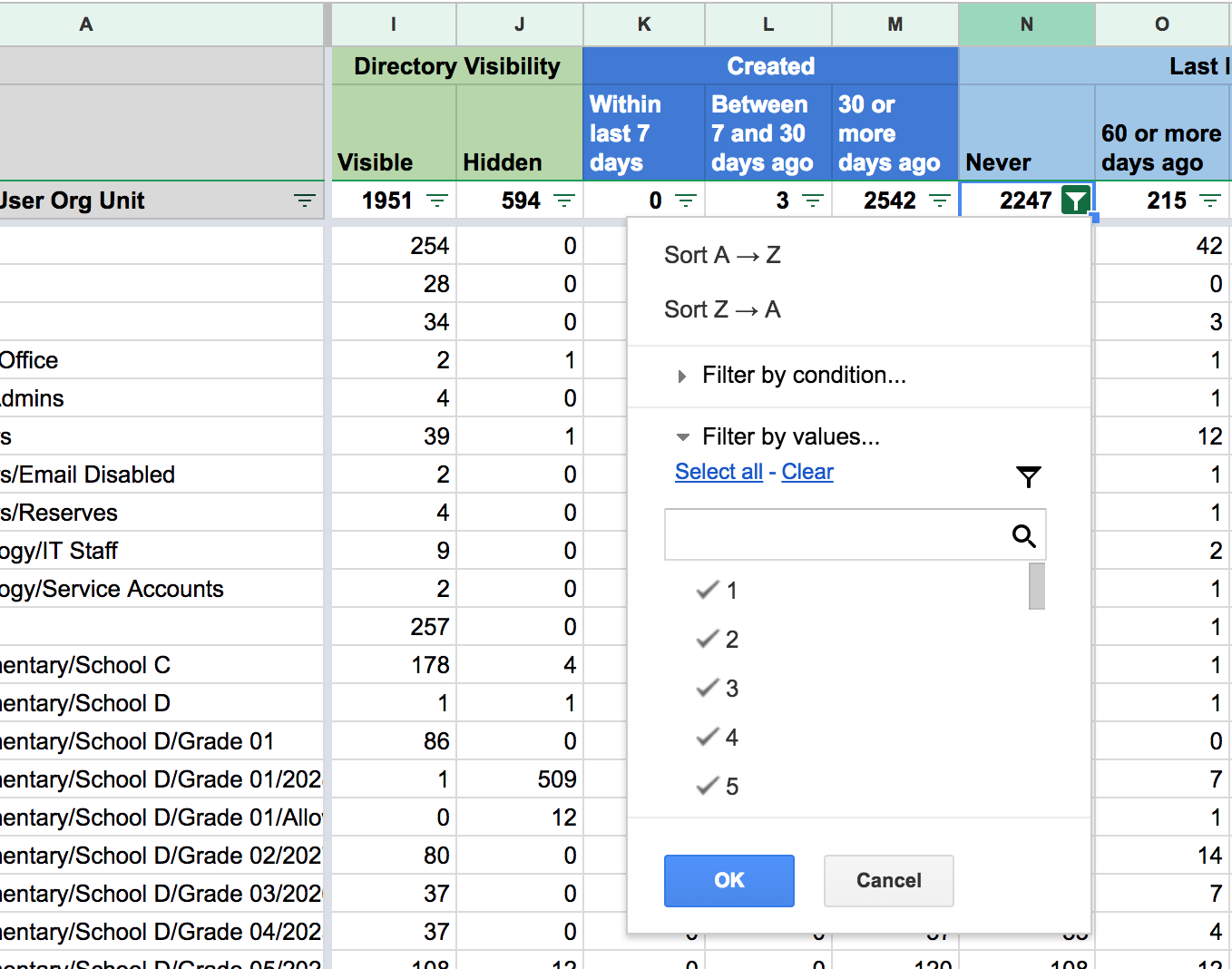Click the active green filter icon in Never column
This screenshot has height=969, width=1232.
point(1075,201)
